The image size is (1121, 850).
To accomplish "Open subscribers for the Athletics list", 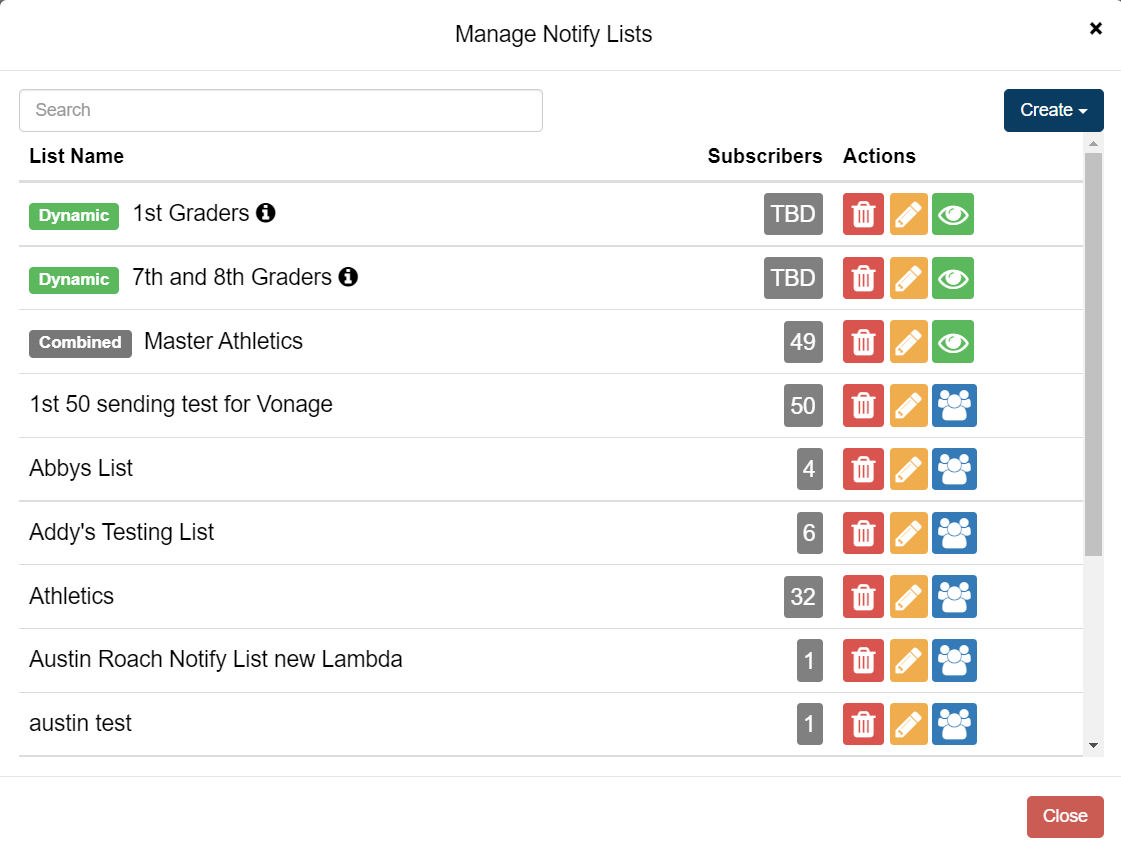I will [x=954, y=596].
